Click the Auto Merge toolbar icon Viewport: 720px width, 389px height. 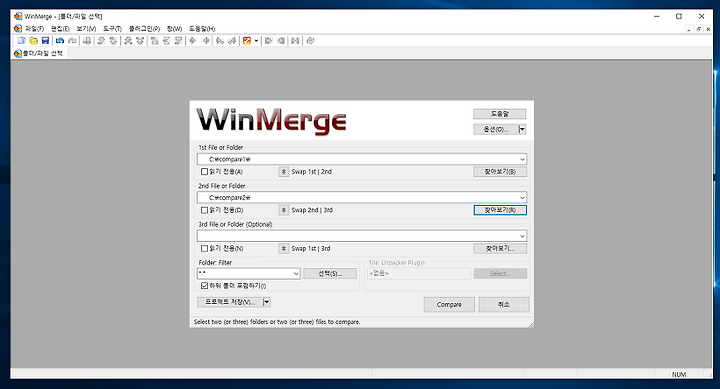coord(295,41)
